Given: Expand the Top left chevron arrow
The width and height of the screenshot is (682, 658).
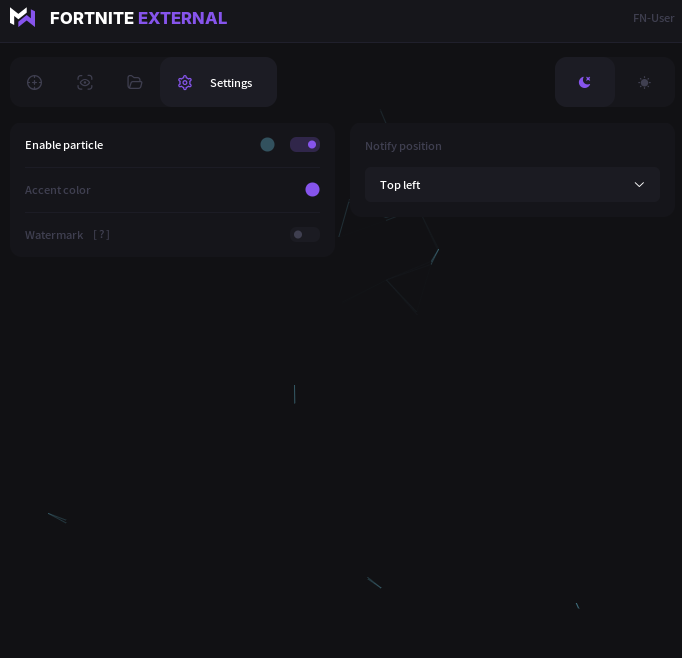Looking at the screenshot, I should tap(639, 185).
